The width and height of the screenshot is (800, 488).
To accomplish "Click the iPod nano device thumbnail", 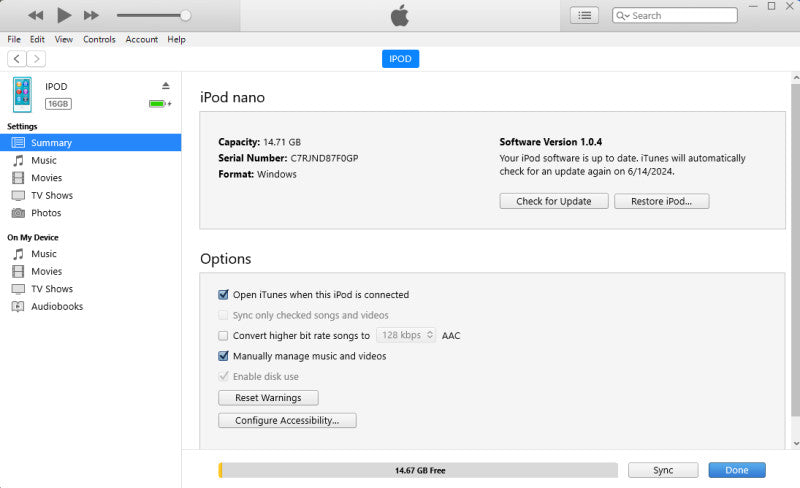I will coord(22,95).
